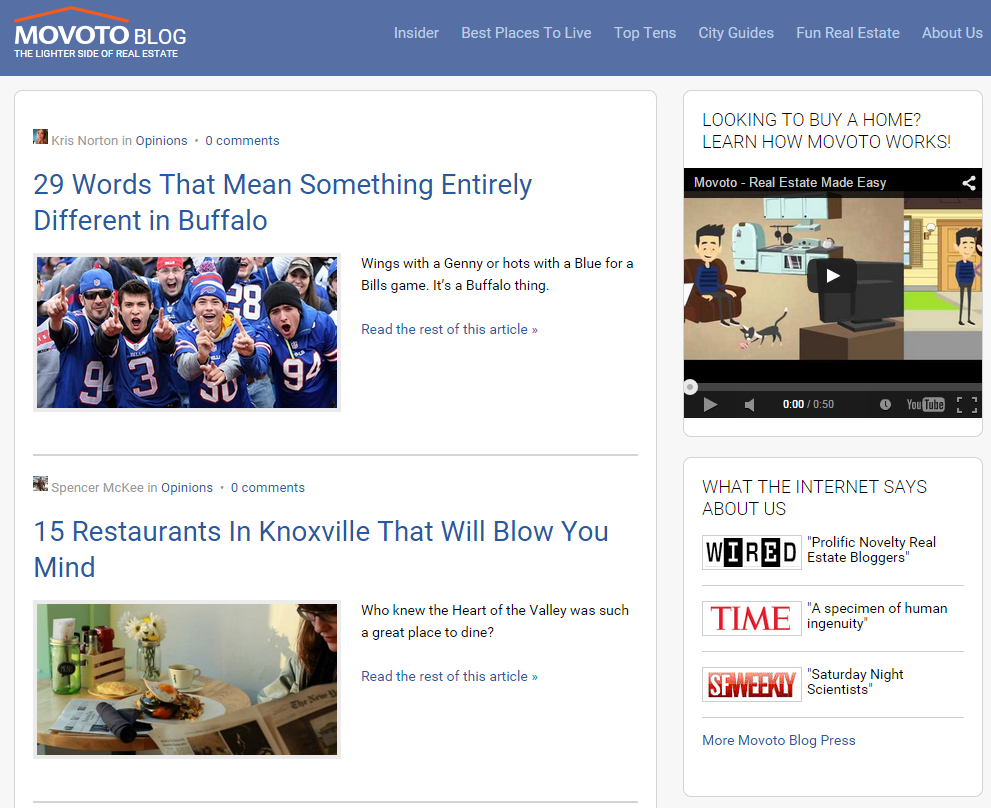Open More Movoto Blog Press link
The image size is (991, 808).
pyautogui.click(x=779, y=740)
